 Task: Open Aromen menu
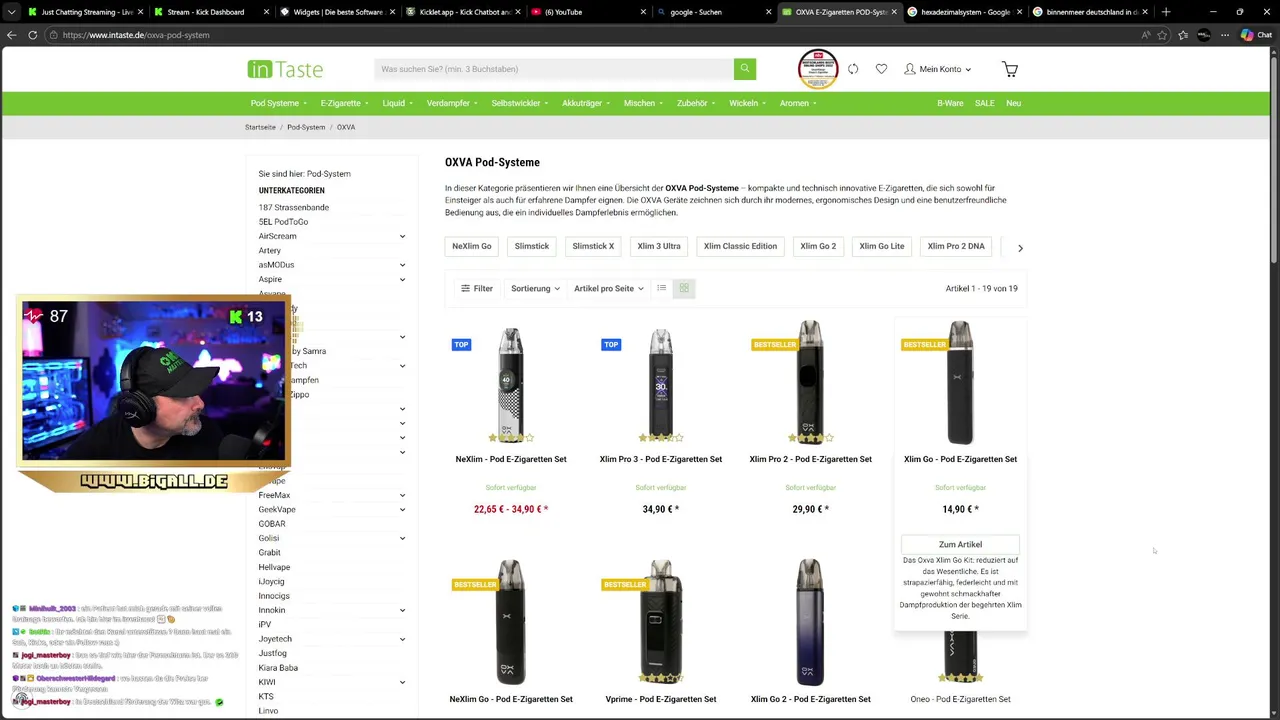(x=799, y=103)
